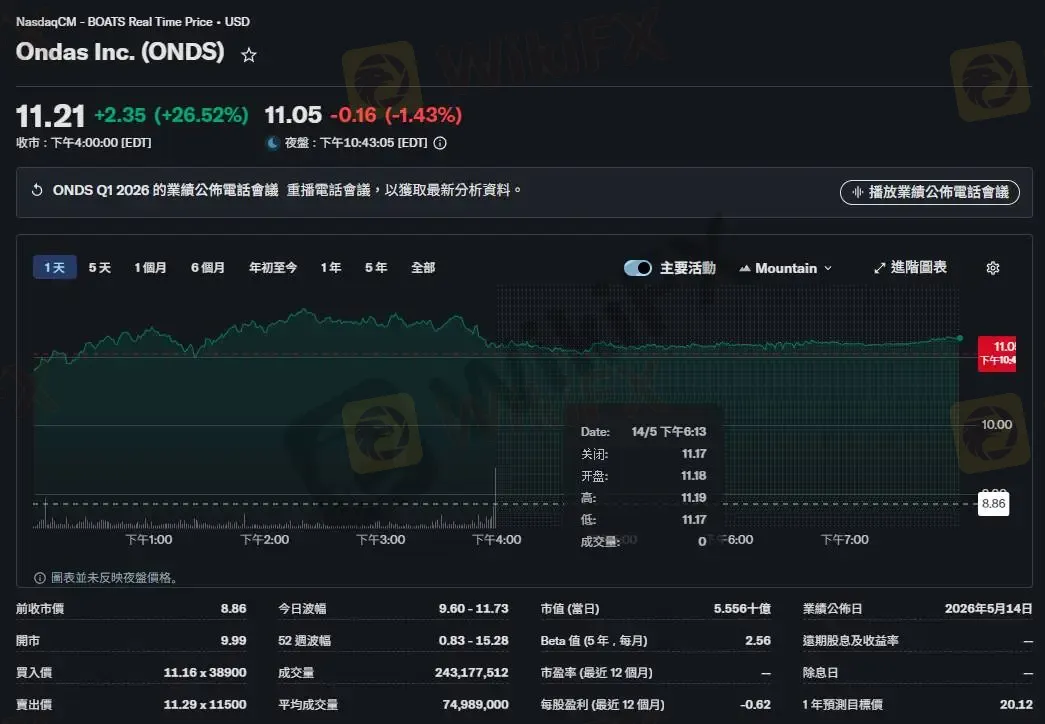Click 播放業績公佈電話會議 button

point(930,192)
